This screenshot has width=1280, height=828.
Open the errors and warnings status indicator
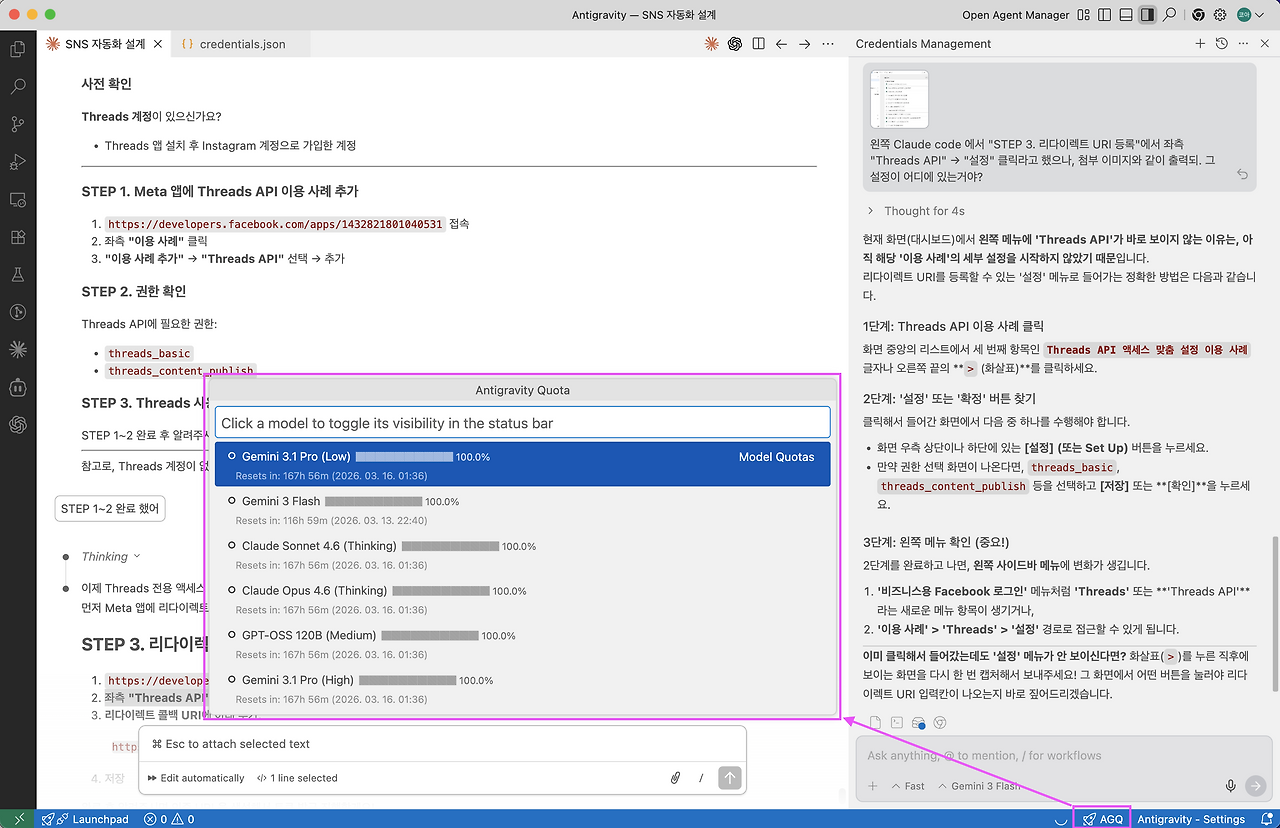(169, 819)
